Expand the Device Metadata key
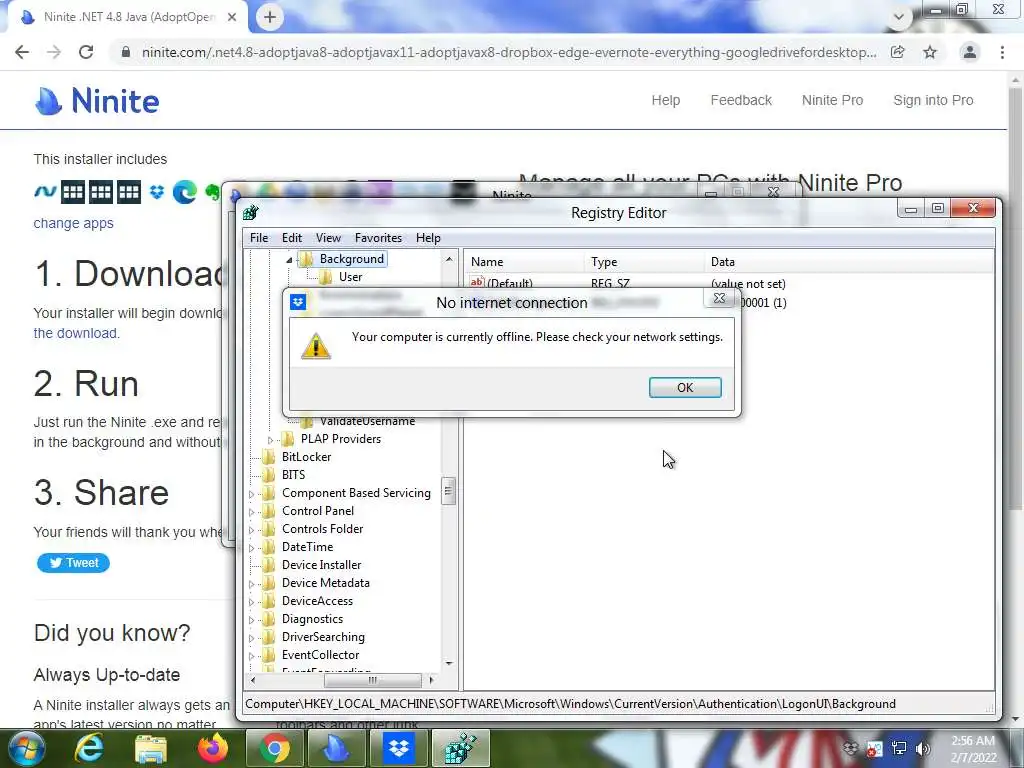The image size is (1024, 768). click(x=251, y=584)
